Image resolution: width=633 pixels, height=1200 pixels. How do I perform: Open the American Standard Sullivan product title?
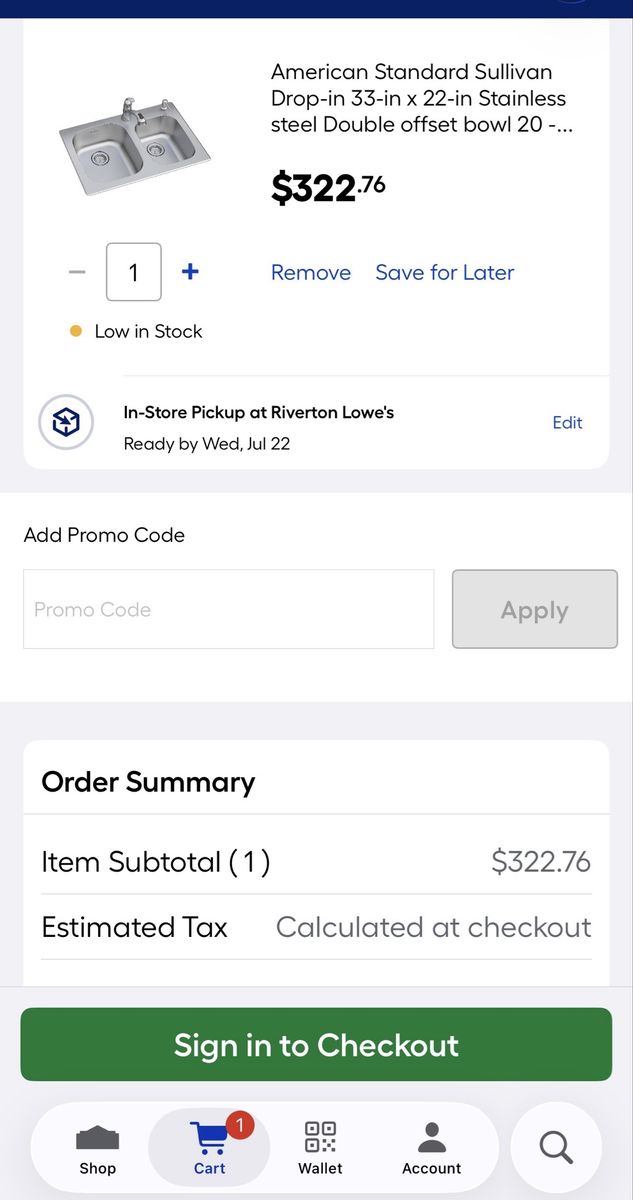422,98
